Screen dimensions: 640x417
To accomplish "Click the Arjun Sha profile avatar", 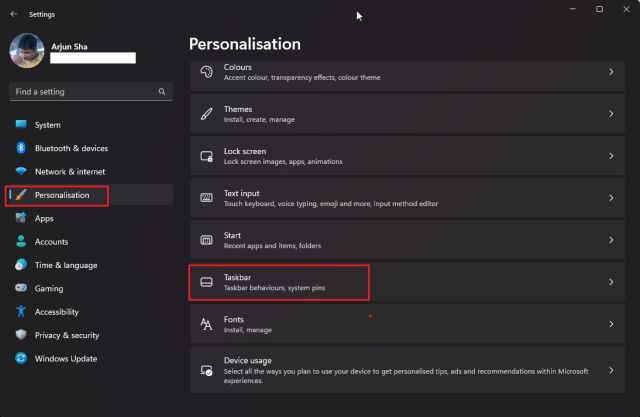I will coord(27,52).
